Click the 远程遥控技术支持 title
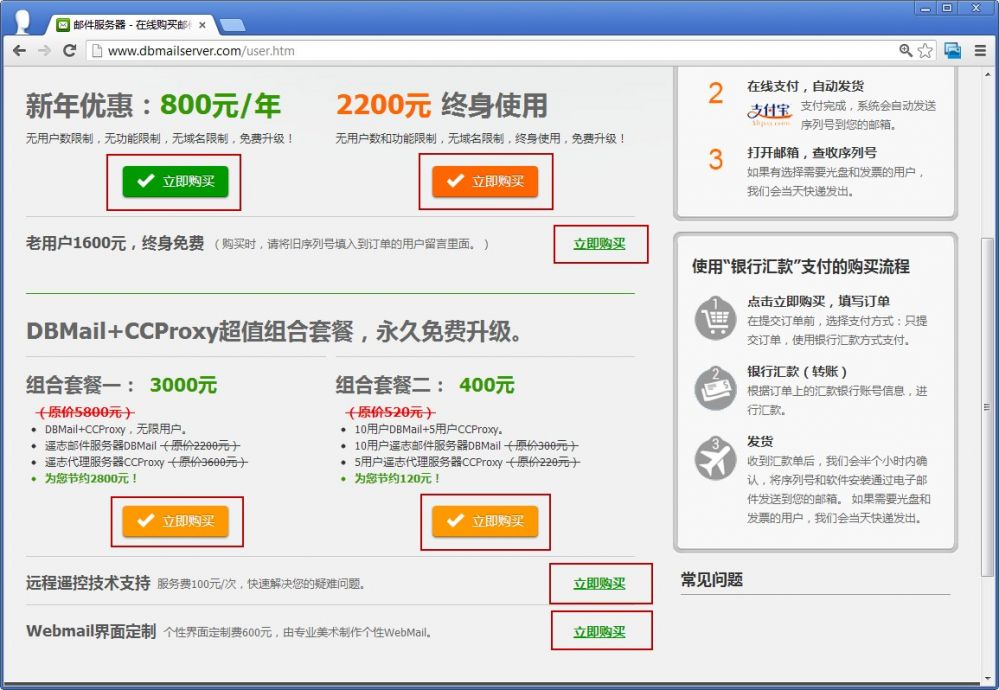Viewport: 999px width, 690px height. click(x=88, y=583)
